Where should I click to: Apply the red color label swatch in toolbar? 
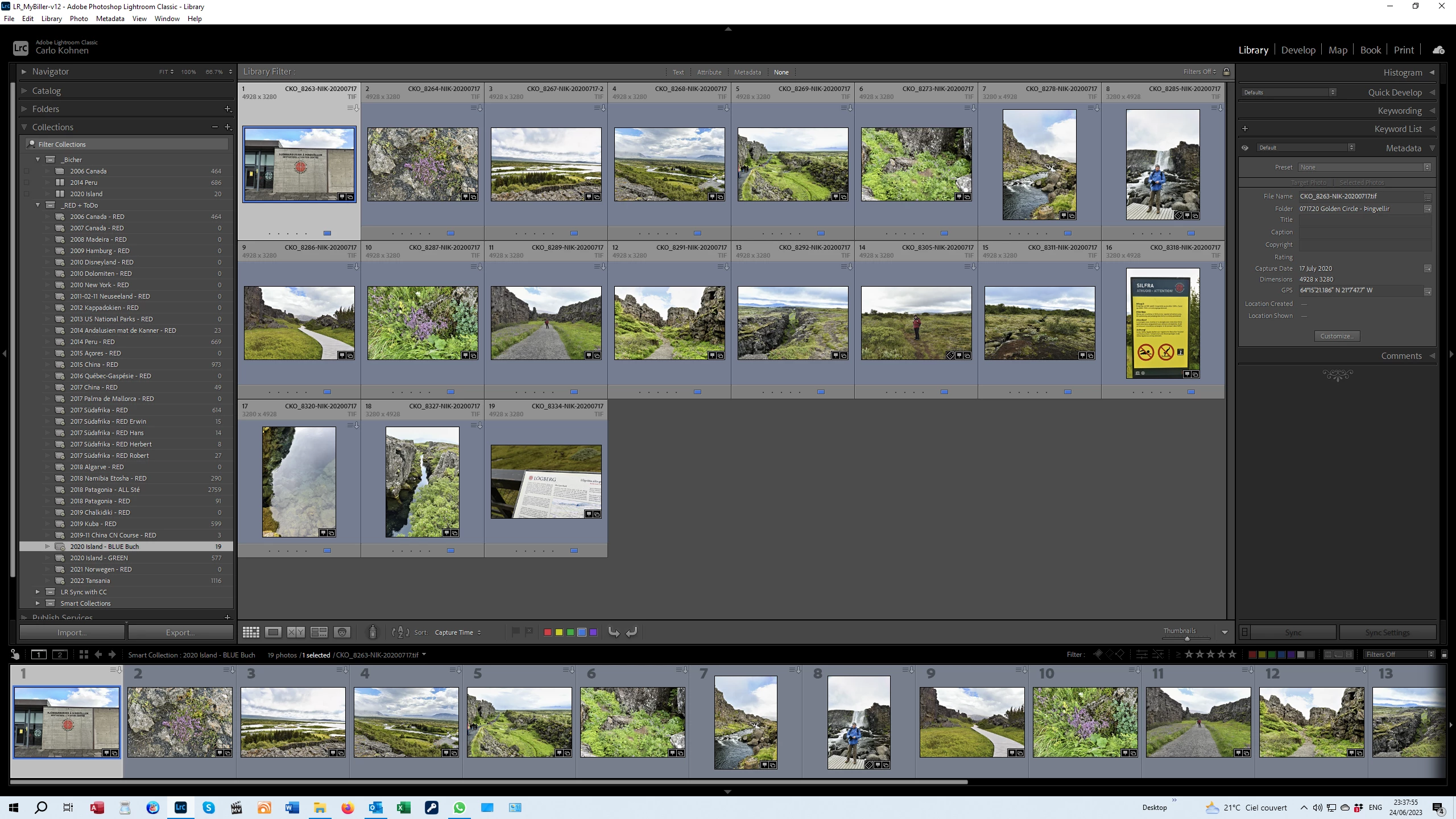(x=548, y=632)
